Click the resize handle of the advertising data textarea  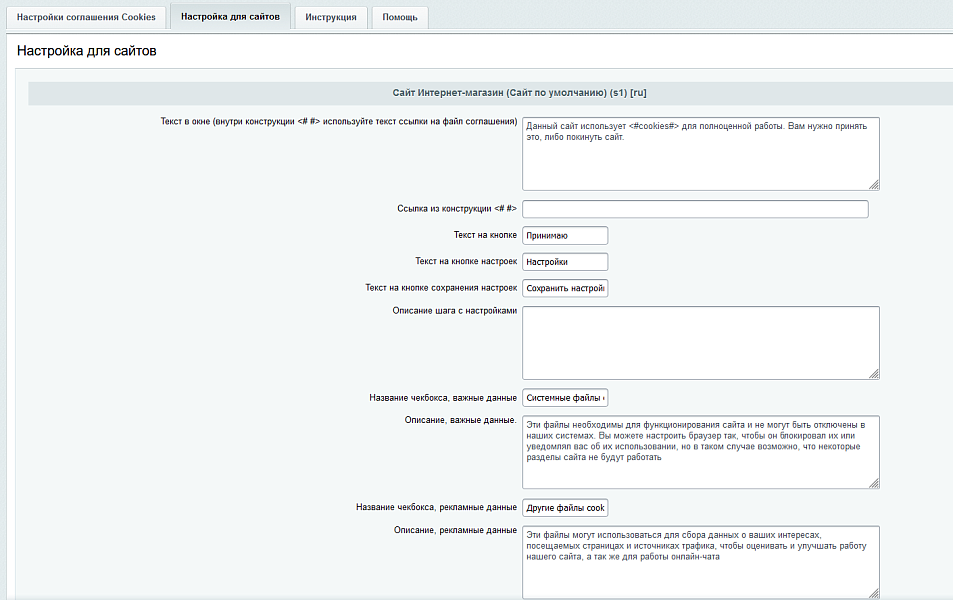(874, 592)
